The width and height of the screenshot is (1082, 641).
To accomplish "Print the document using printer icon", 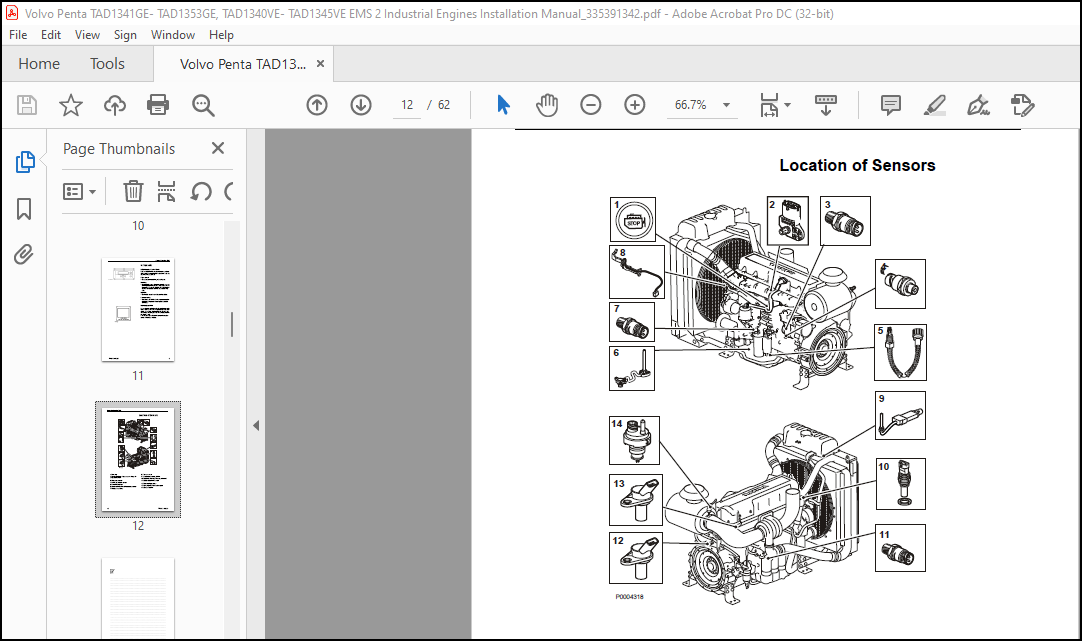I will [x=158, y=105].
